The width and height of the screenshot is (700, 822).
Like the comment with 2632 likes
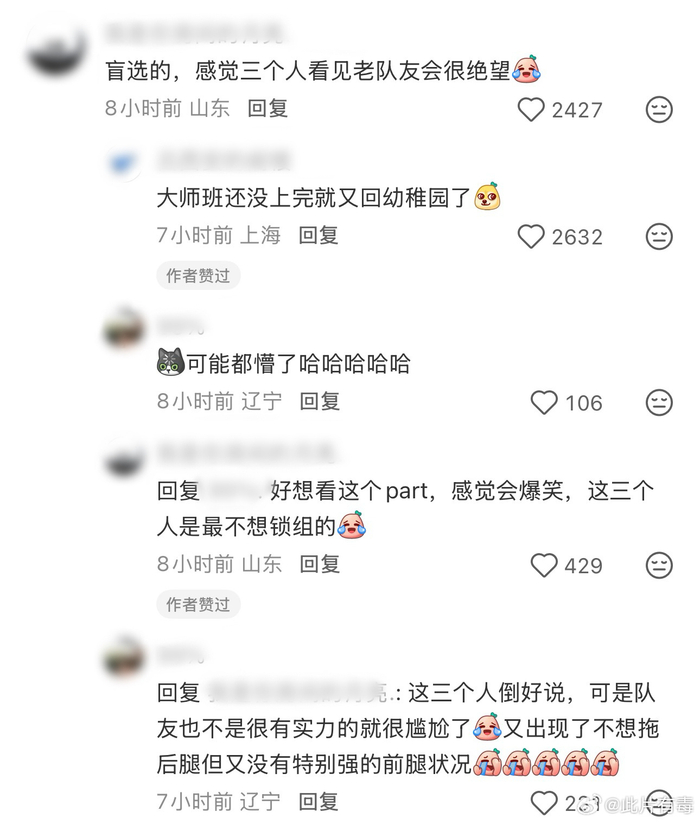[531, 236]
